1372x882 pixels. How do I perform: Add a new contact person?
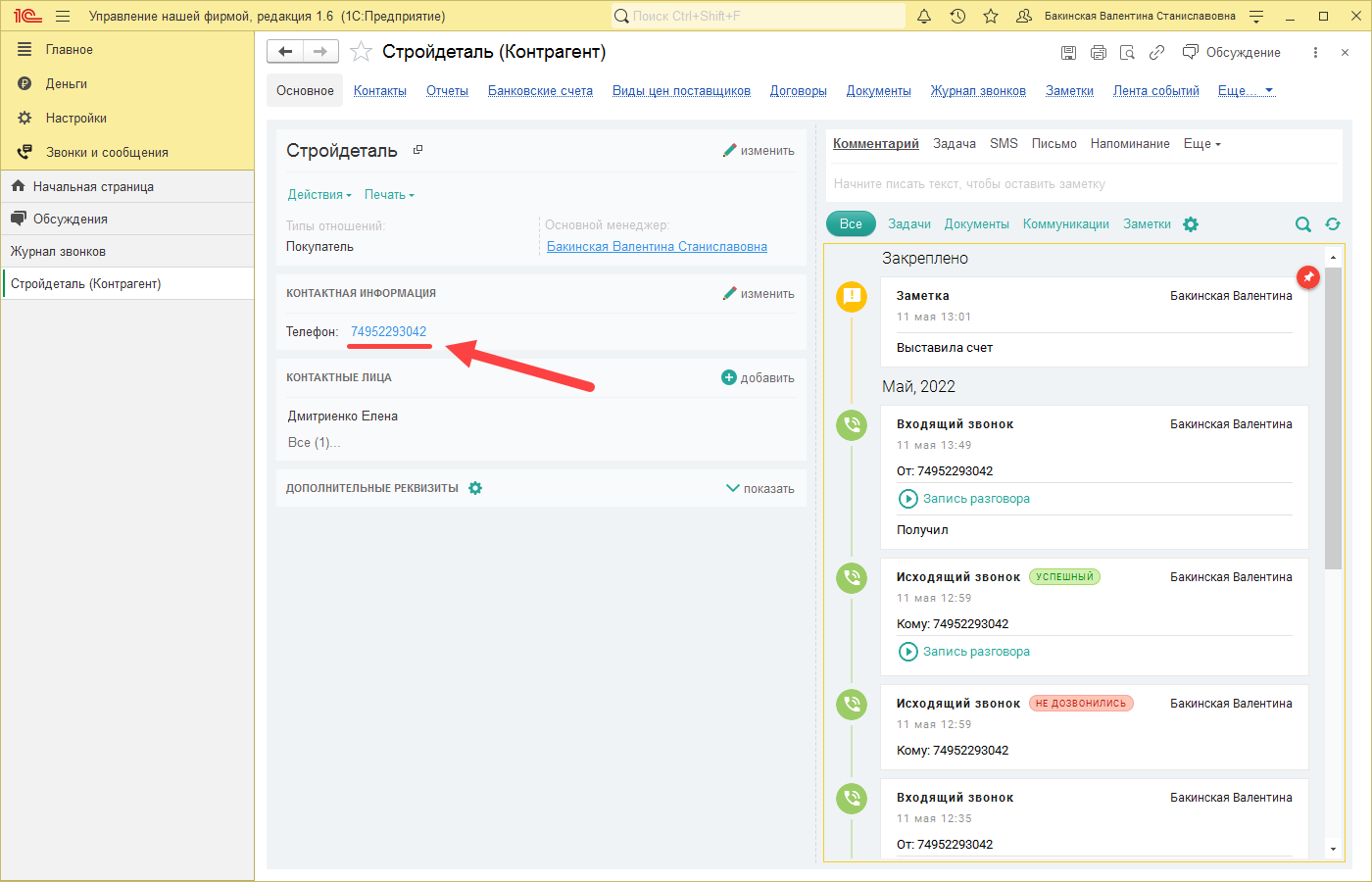pos(758,378)
